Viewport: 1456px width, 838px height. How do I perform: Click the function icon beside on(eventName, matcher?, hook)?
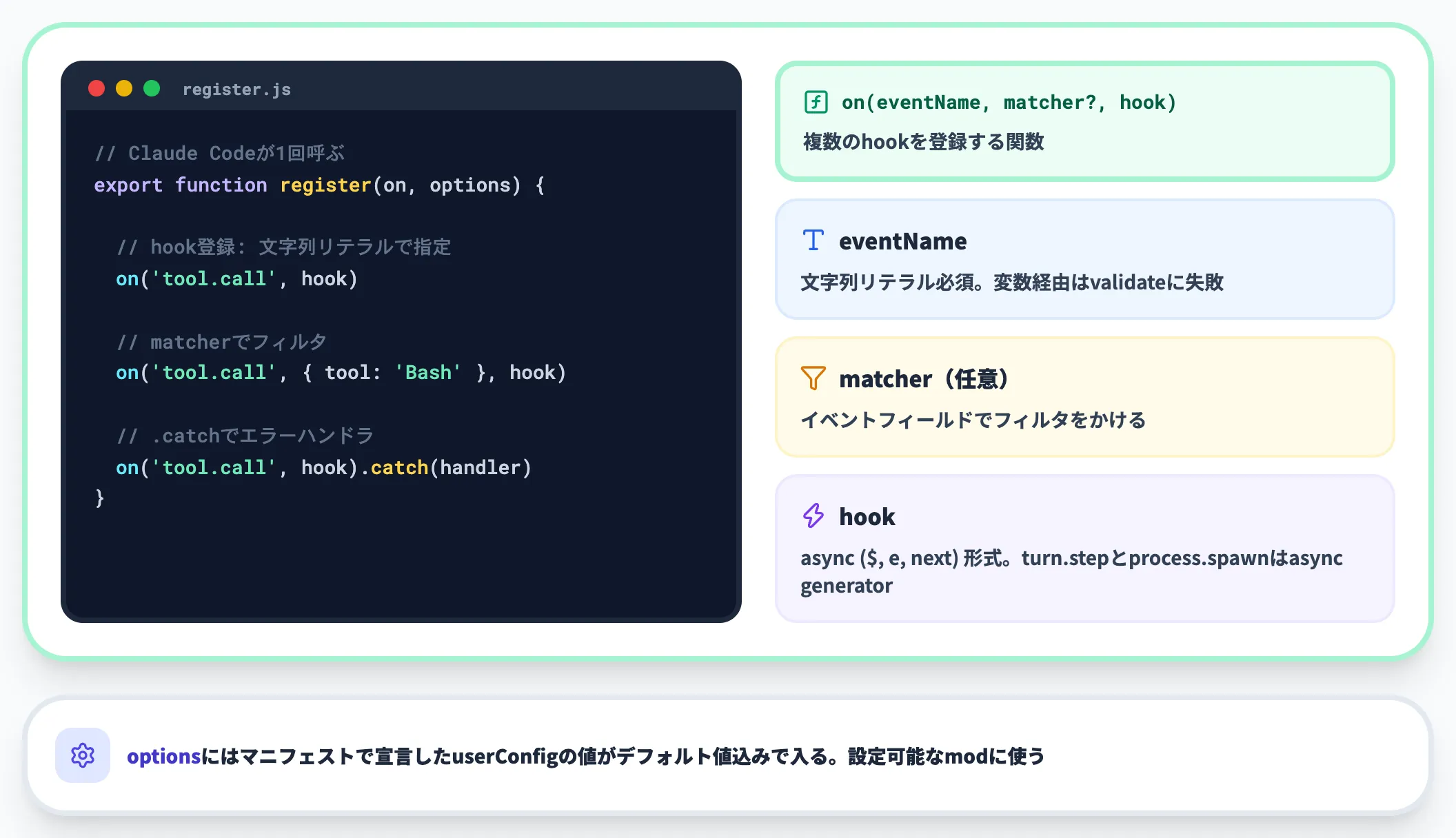[816, 102]
